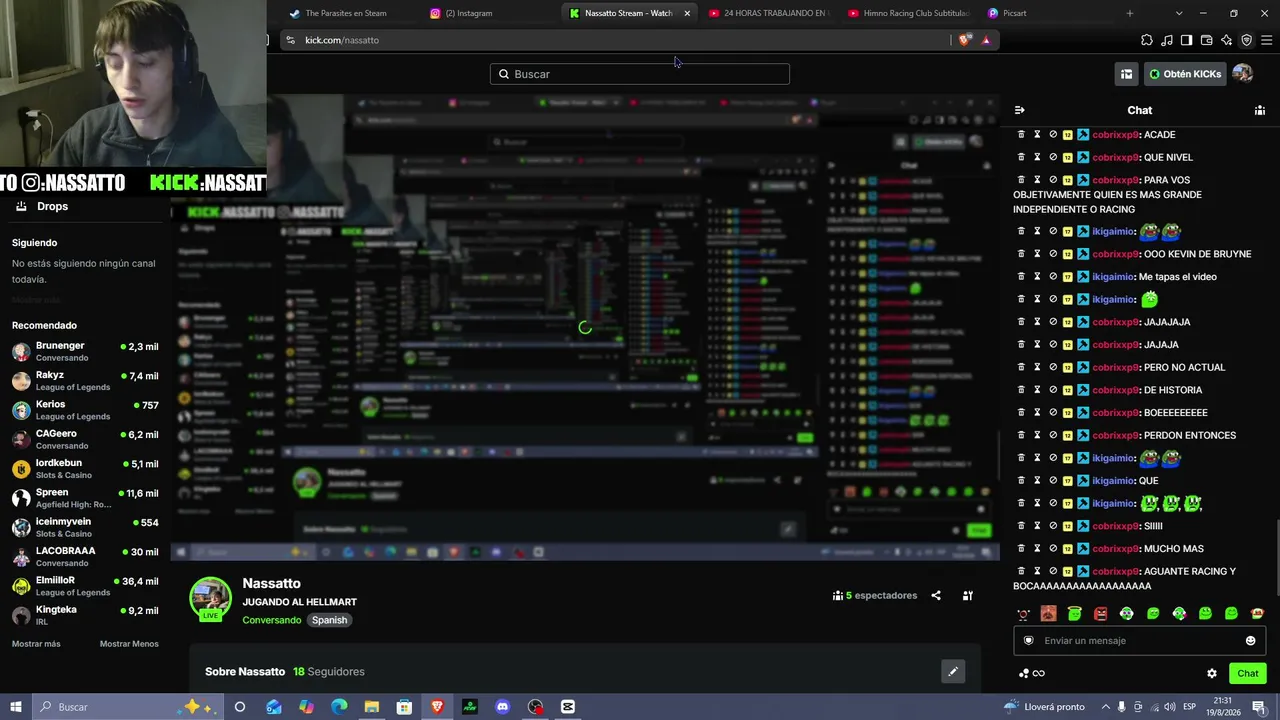
Task: Open File Explorer from the taskbar
Action: coord(372,707)
